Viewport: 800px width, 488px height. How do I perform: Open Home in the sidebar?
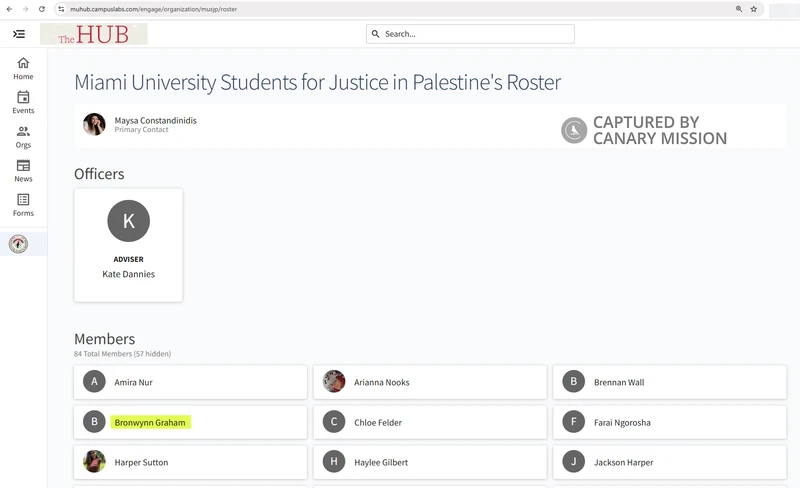23,69
